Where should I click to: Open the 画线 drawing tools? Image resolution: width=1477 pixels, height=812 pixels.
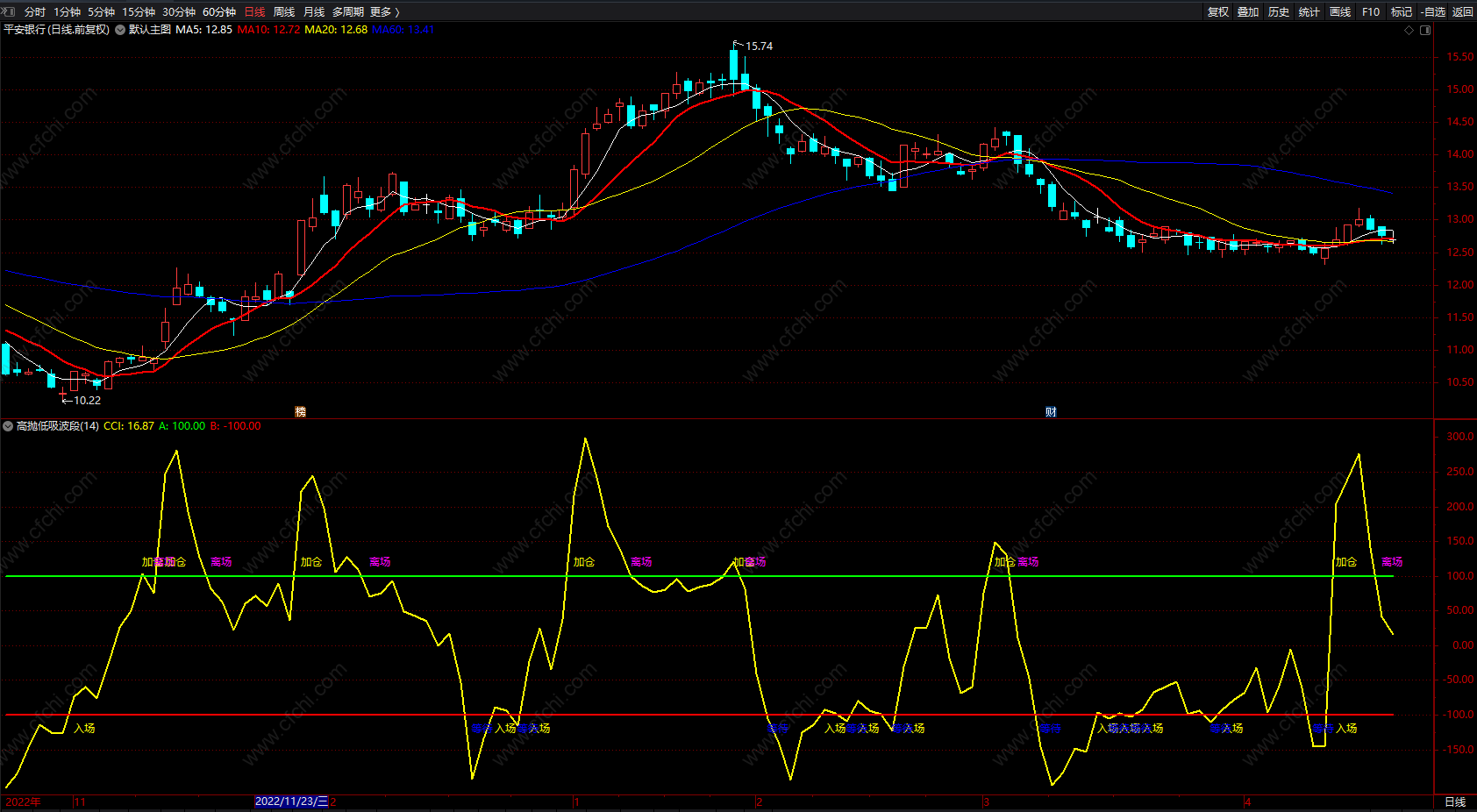click(x=1340, y=11)
